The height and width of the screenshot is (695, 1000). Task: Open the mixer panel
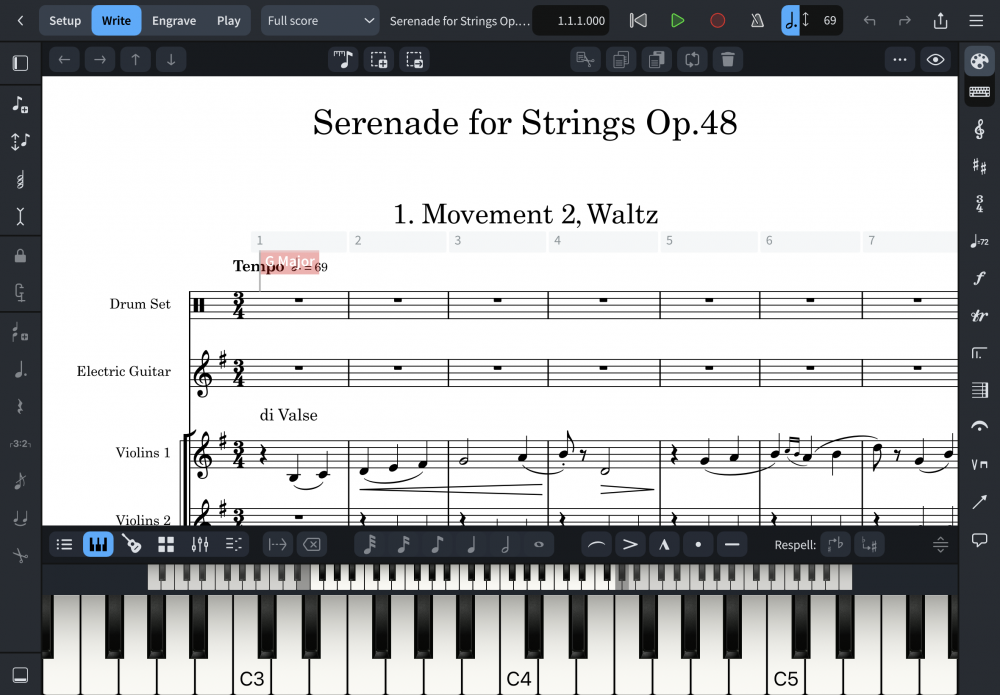200,545
